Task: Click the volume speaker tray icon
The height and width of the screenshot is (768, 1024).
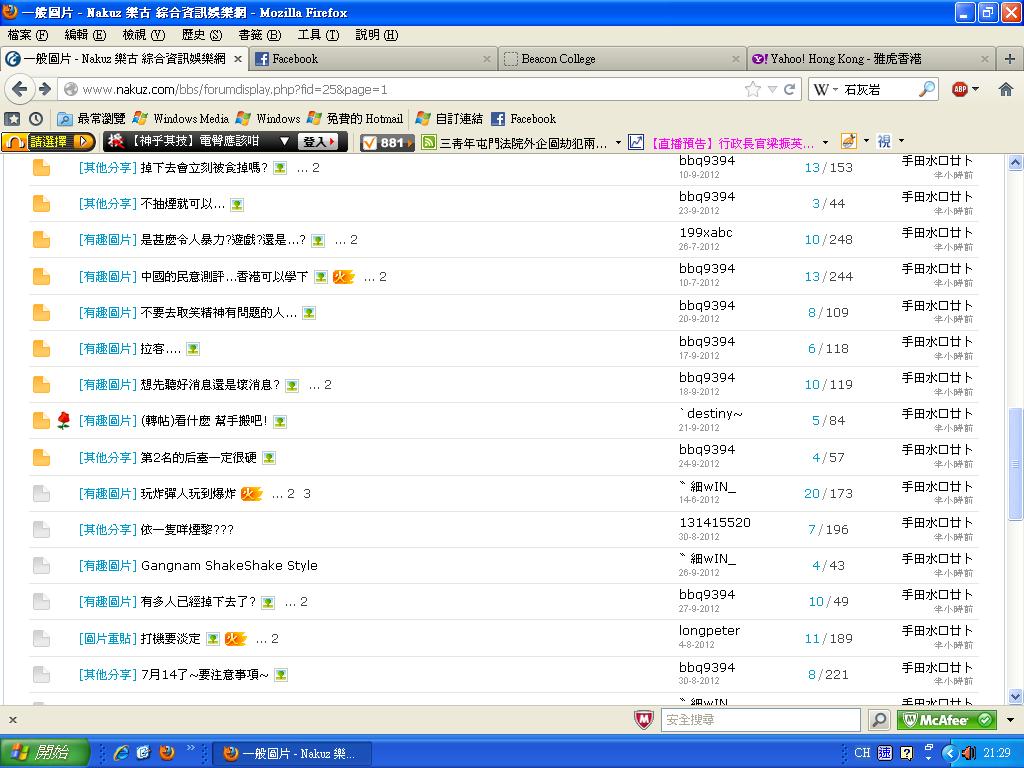Action: pyautogui.click(x=970, y=753)
